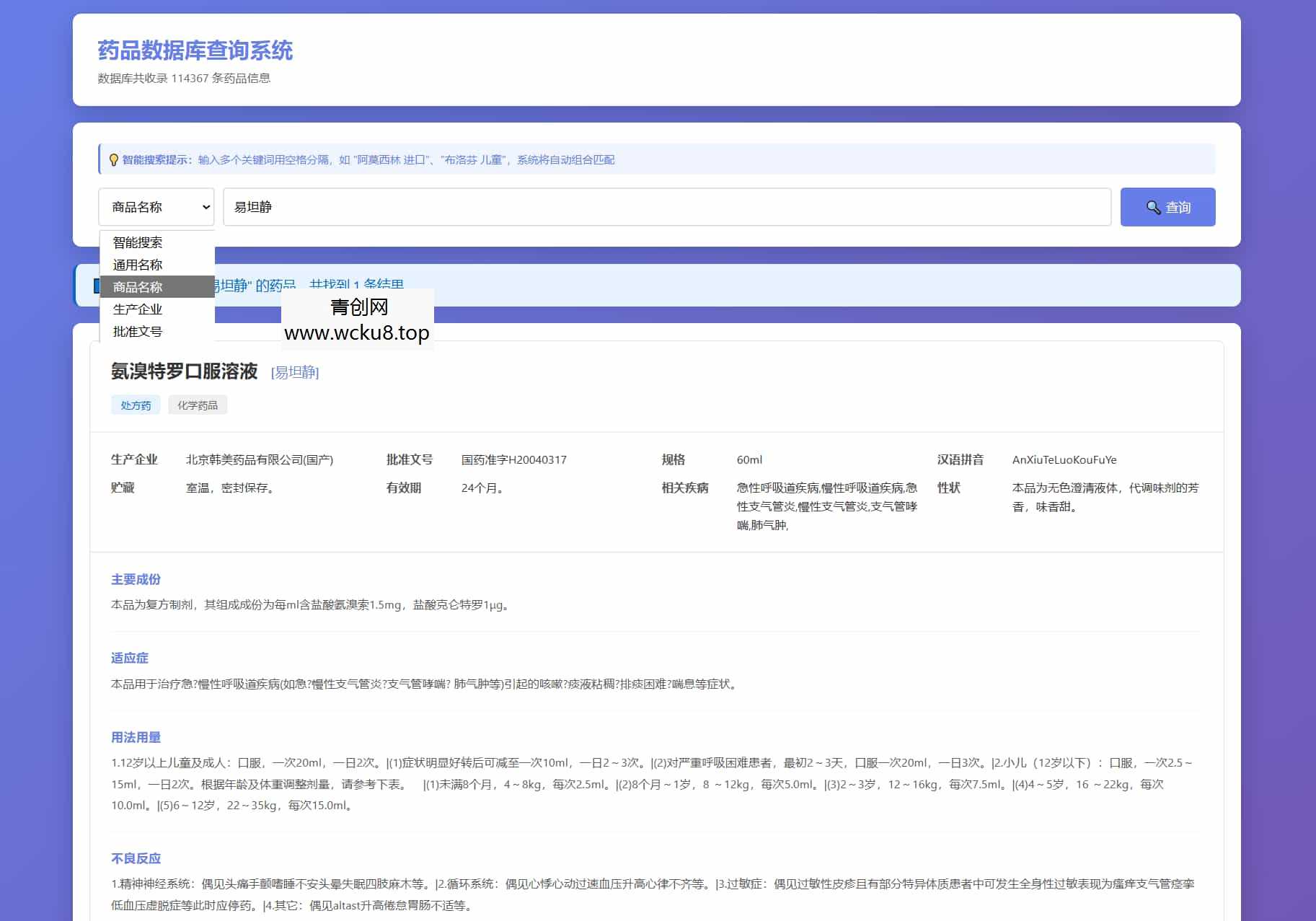
Task: Select 批准文号 search option
Action: [x=137, y=332]
